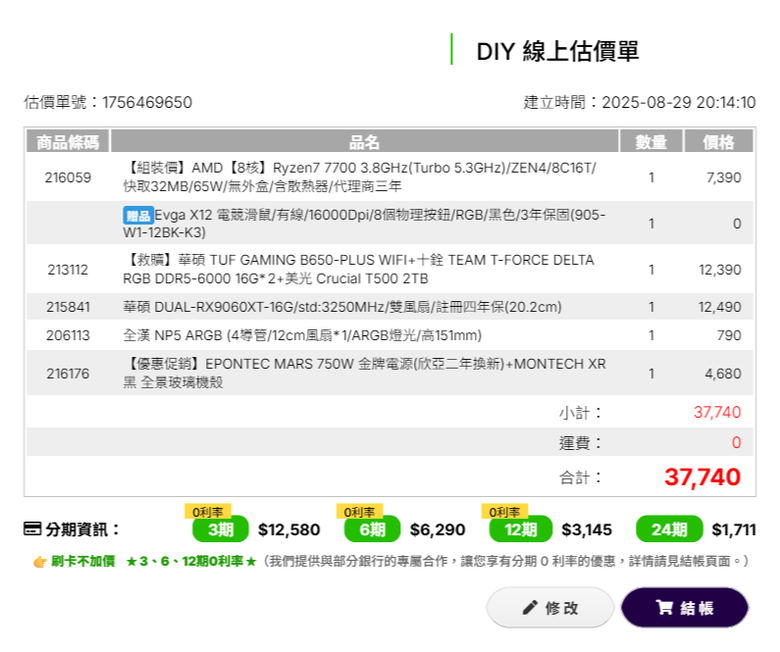The image size is (780, 652).
Task: Click the pencil icon in 修改
Action: coord(530,607)
